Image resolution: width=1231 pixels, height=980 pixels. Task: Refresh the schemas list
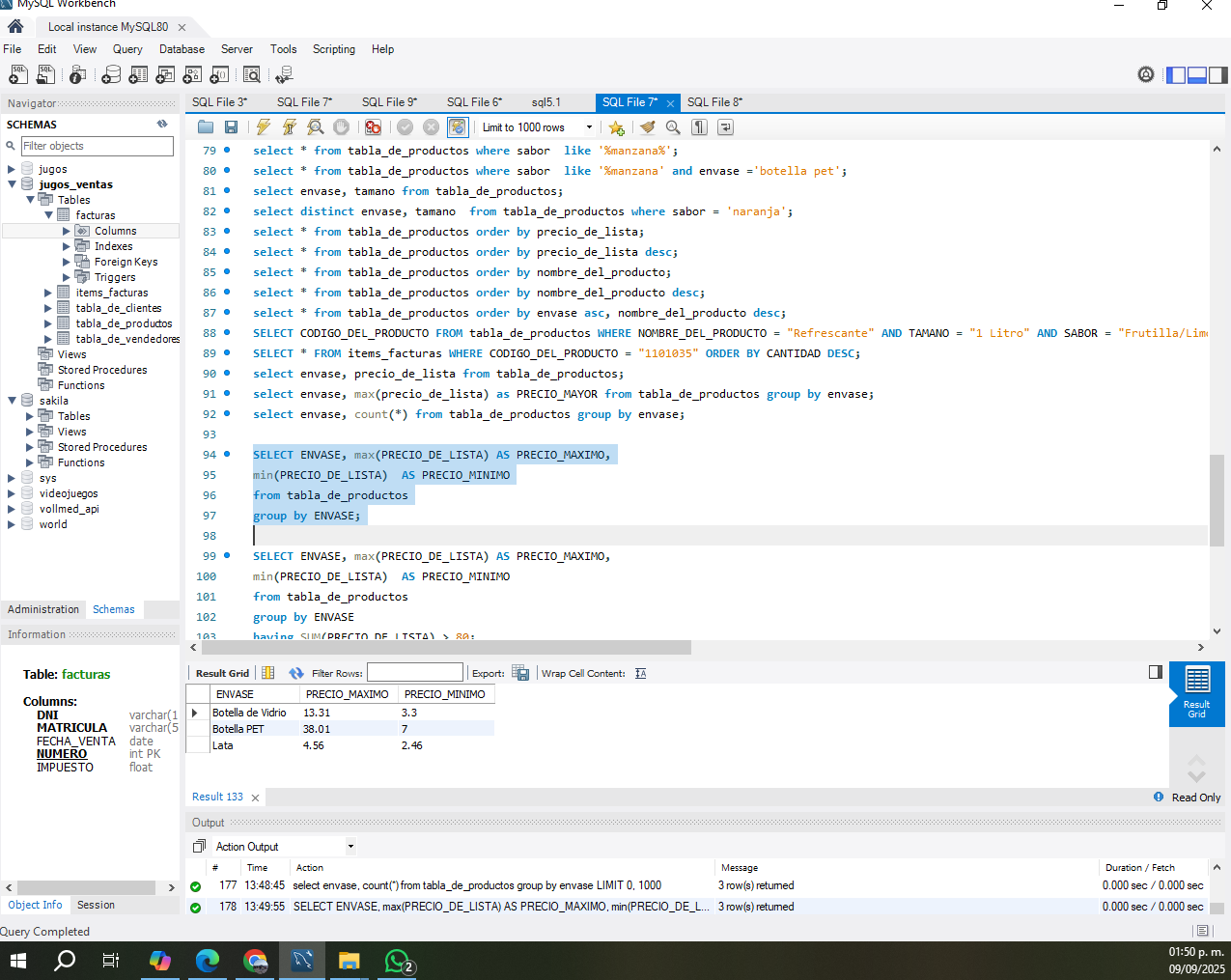tap(162, 124)
